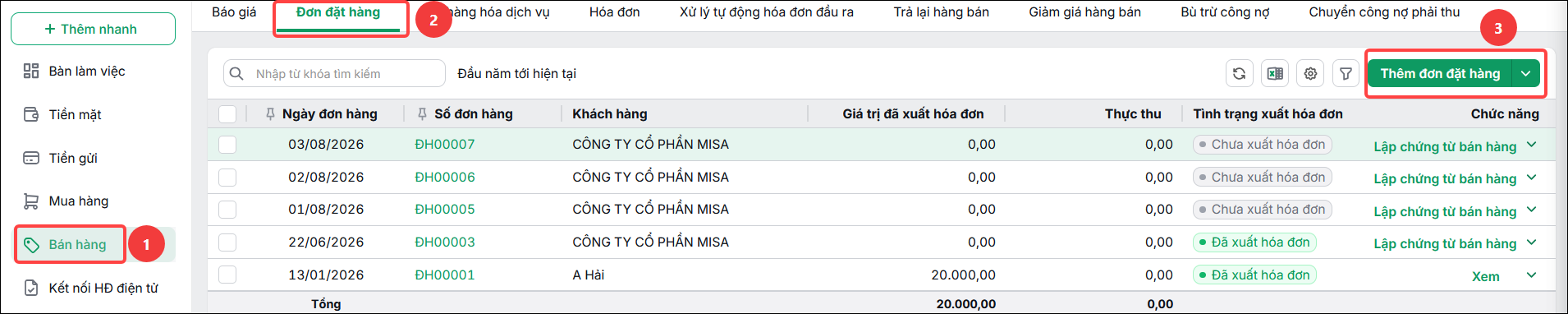Click the refresh list icon
Screen dimensions: 1568x314
tap(1239, 74)
